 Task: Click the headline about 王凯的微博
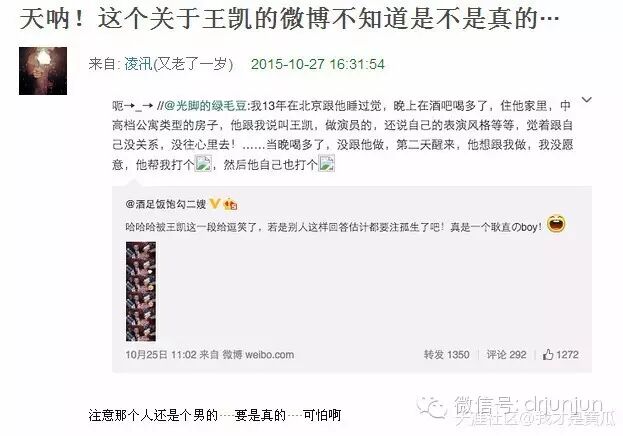pos(289,18)
